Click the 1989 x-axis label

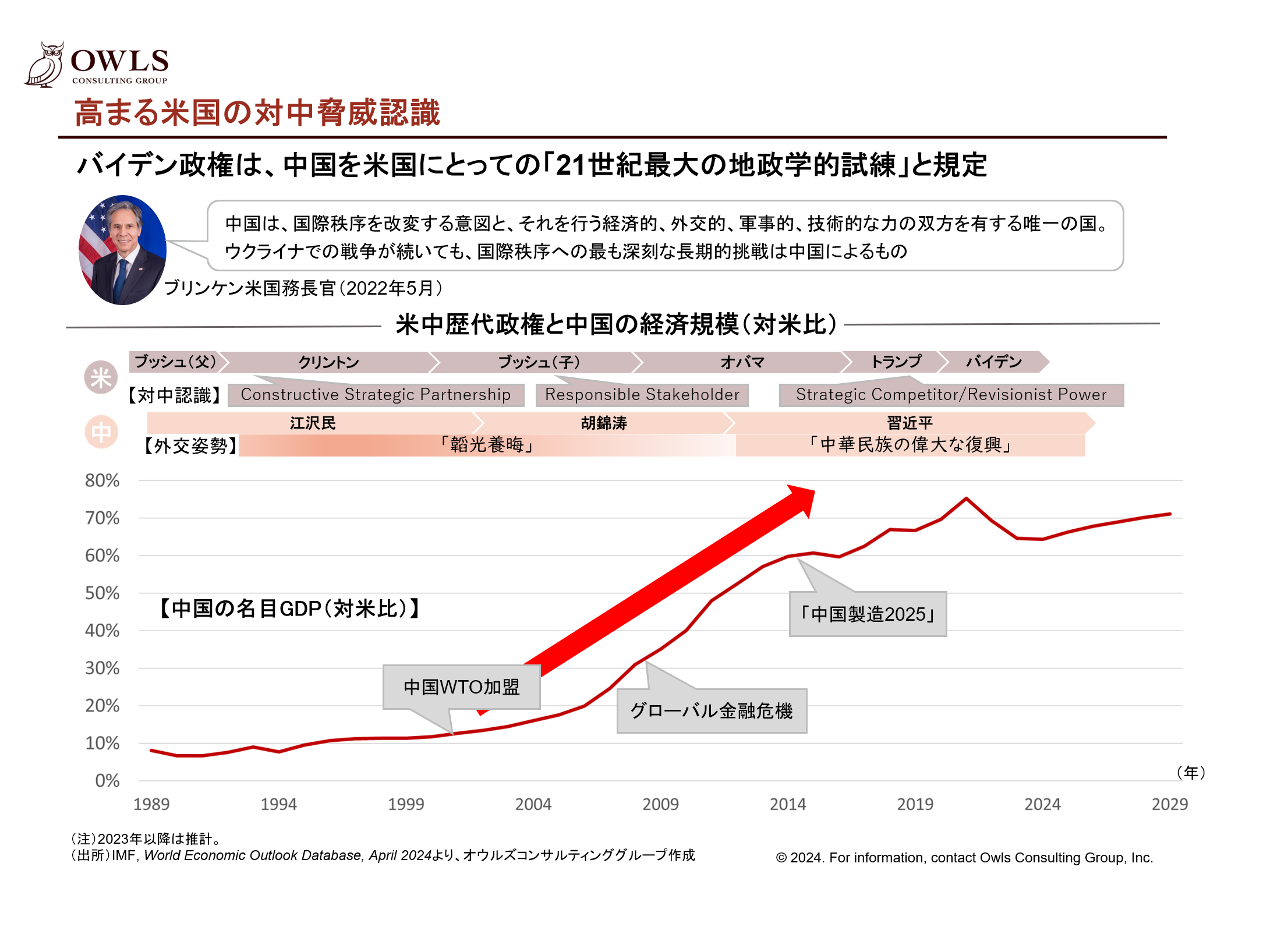click(151, 804)
